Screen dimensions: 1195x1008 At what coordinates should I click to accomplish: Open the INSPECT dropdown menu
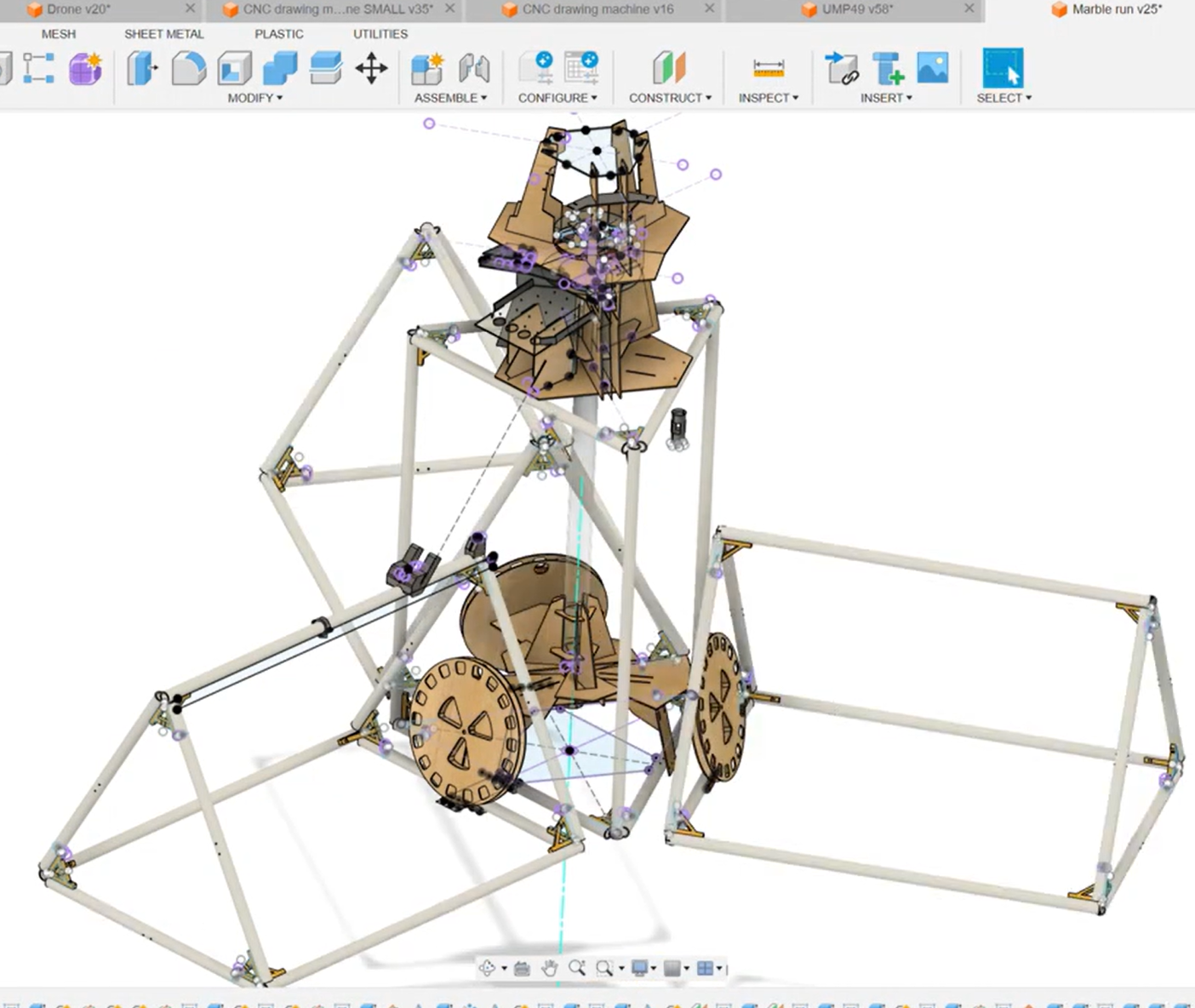point(769,98)
